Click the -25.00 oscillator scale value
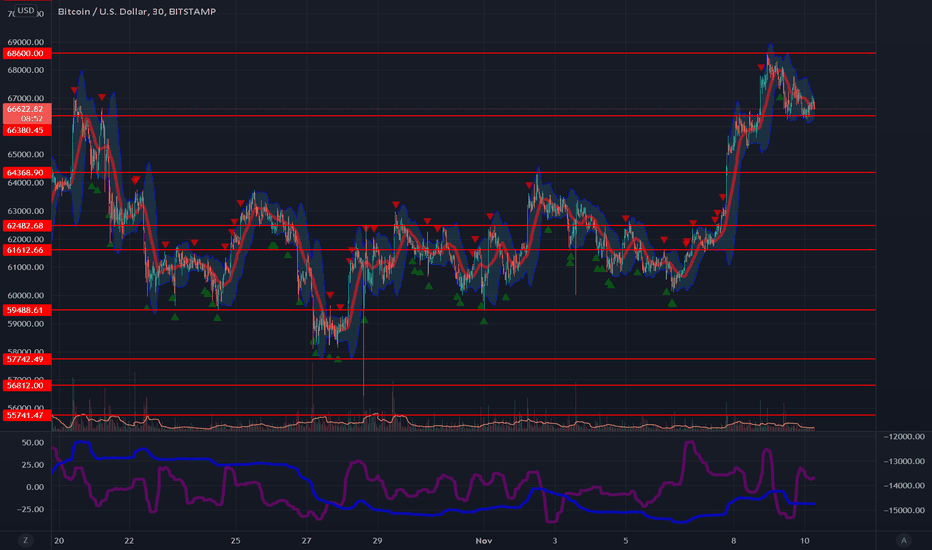This screenshot has width=932, height=550. (x=30, y=510)
